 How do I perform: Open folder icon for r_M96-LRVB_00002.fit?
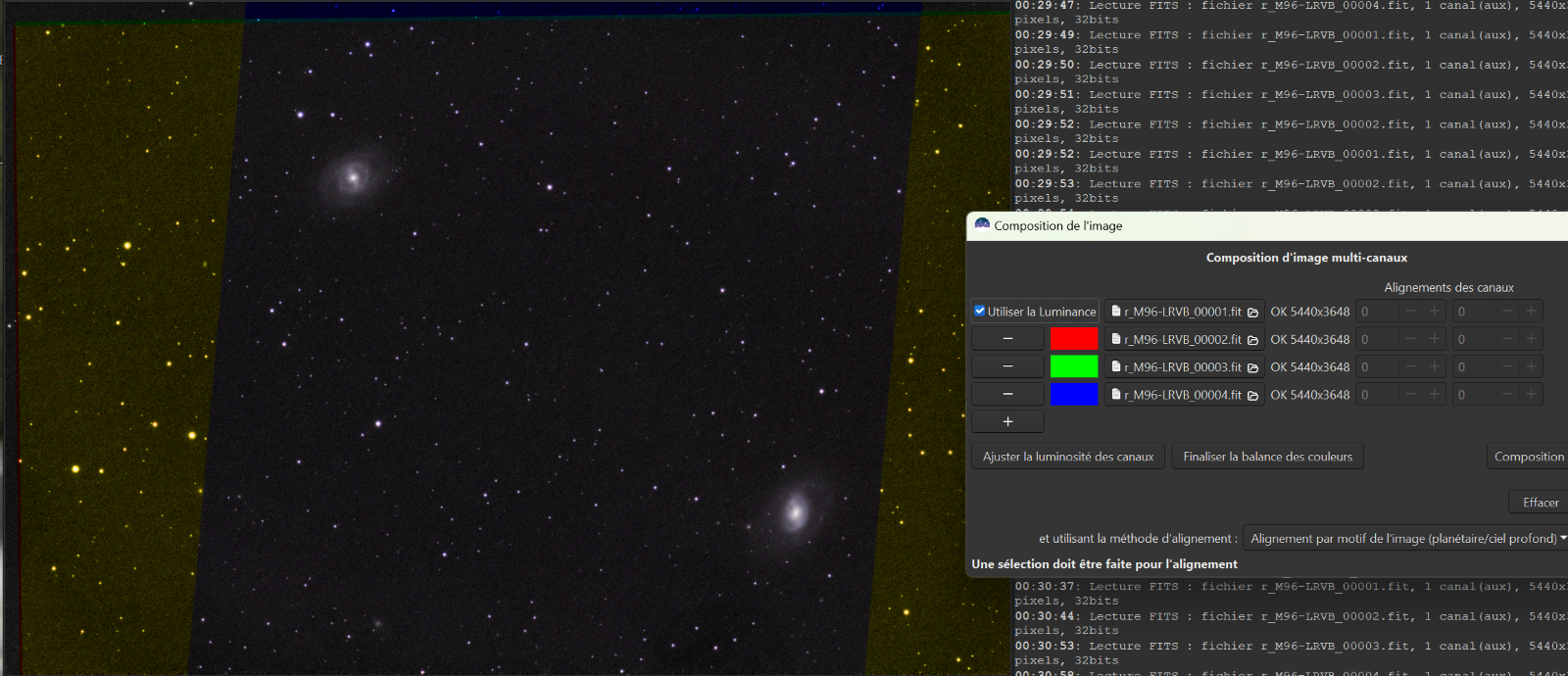1252,340
